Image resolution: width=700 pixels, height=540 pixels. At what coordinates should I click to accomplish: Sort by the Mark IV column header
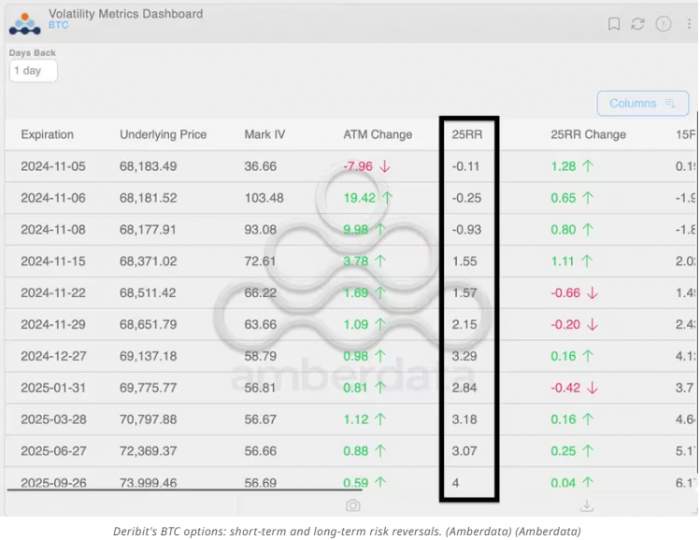click(x=264, y=135)
